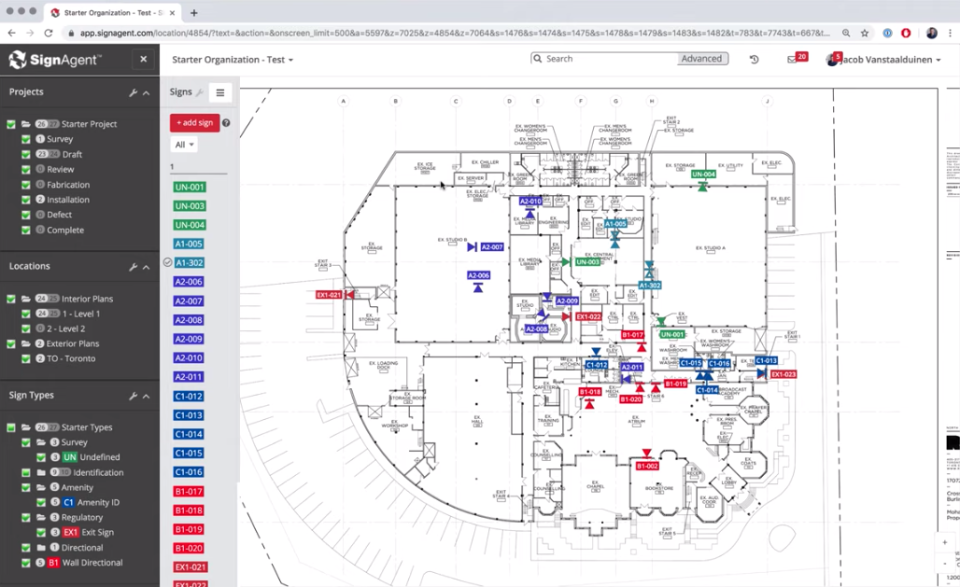Image resolution: width=960 pixels, height=587 pixels.
Task: Open the Starter Organization - Test dropdown
Action: coord(233,59)
